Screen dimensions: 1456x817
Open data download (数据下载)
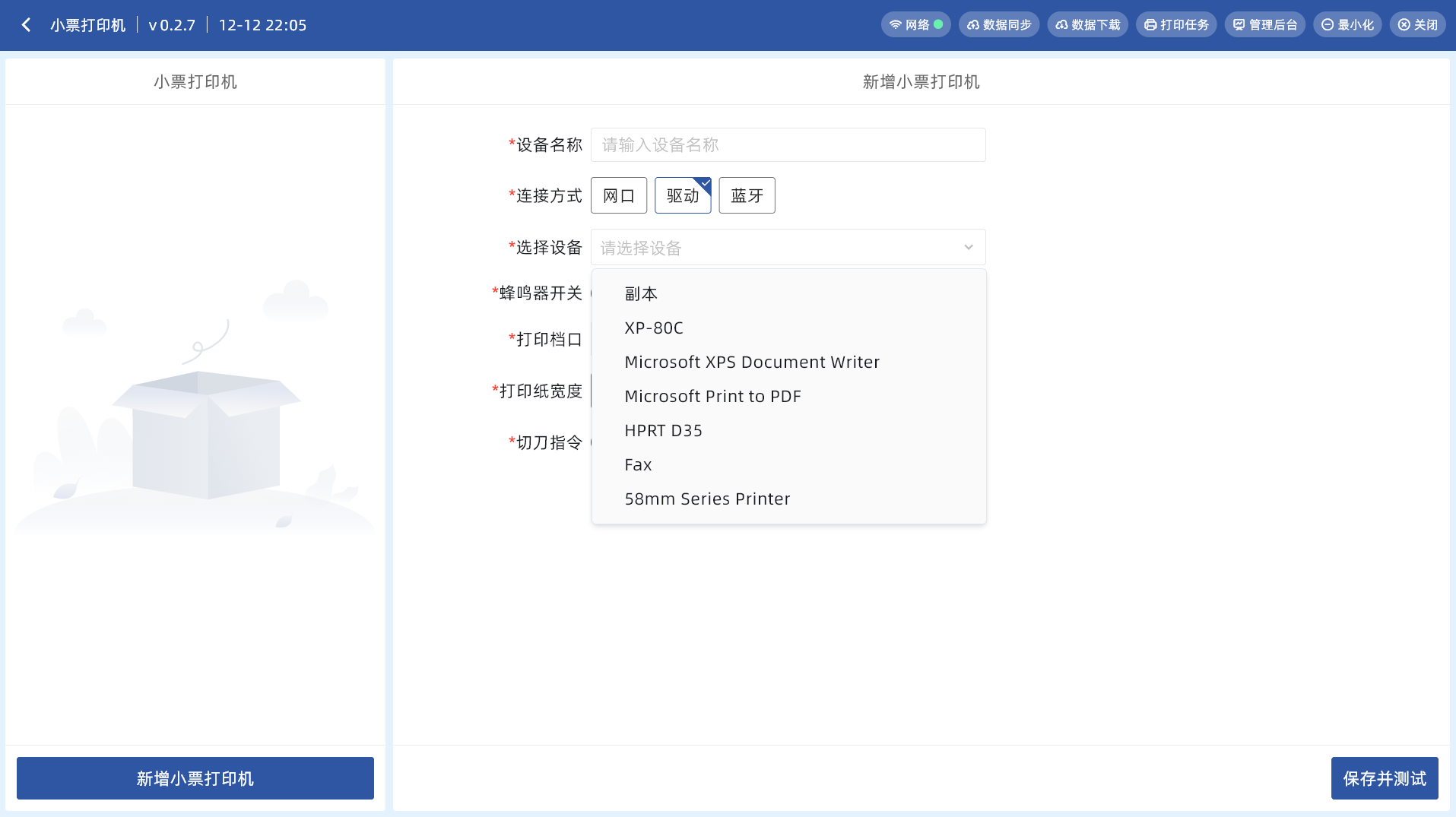[1087, 25]
